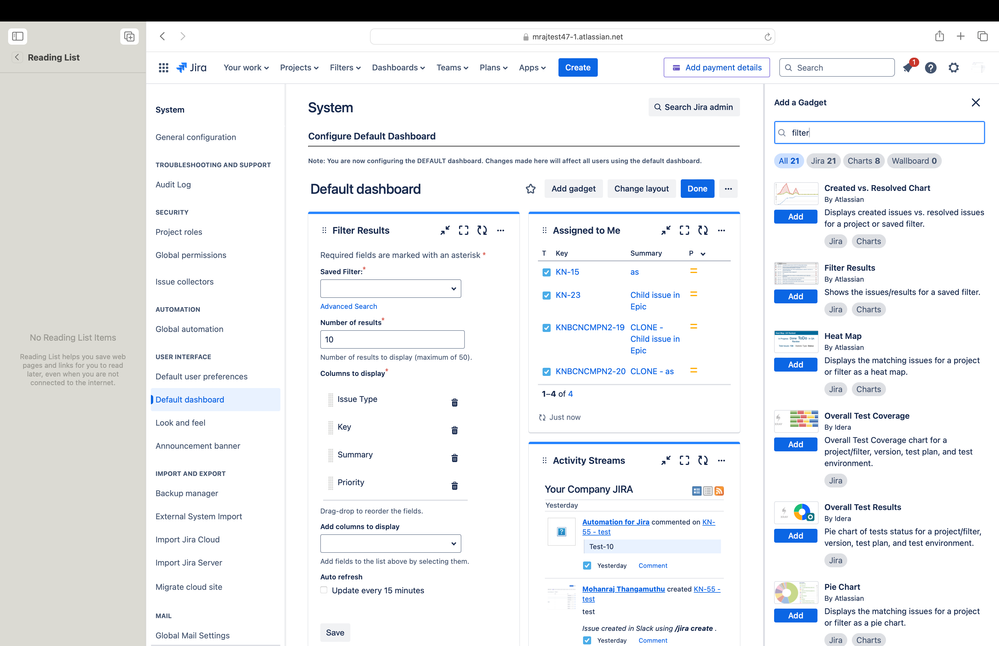
Task: Add the Heat Map gadget
Action: coord(796,364)
